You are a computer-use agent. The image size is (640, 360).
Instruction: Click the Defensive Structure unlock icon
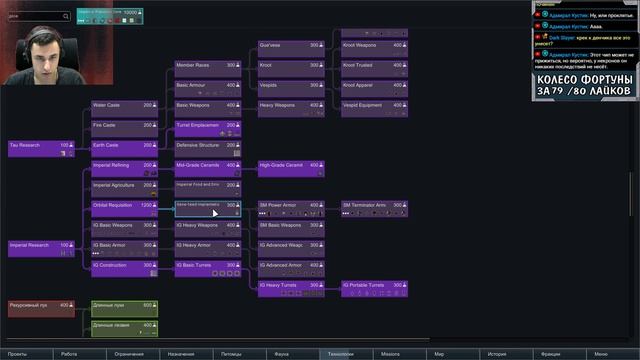click(237, 153)
